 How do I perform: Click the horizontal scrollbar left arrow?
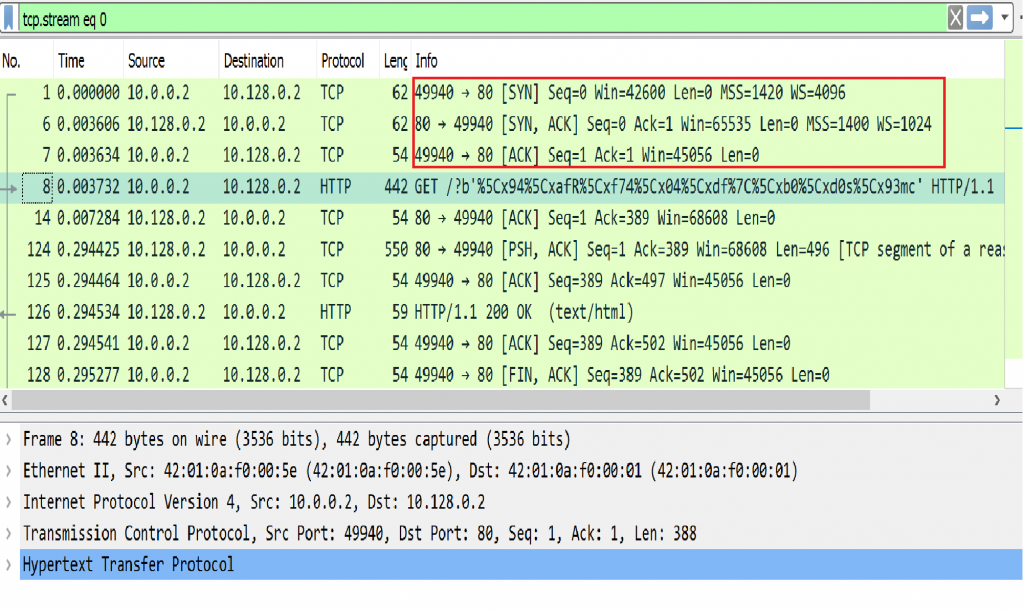point(5,400)
